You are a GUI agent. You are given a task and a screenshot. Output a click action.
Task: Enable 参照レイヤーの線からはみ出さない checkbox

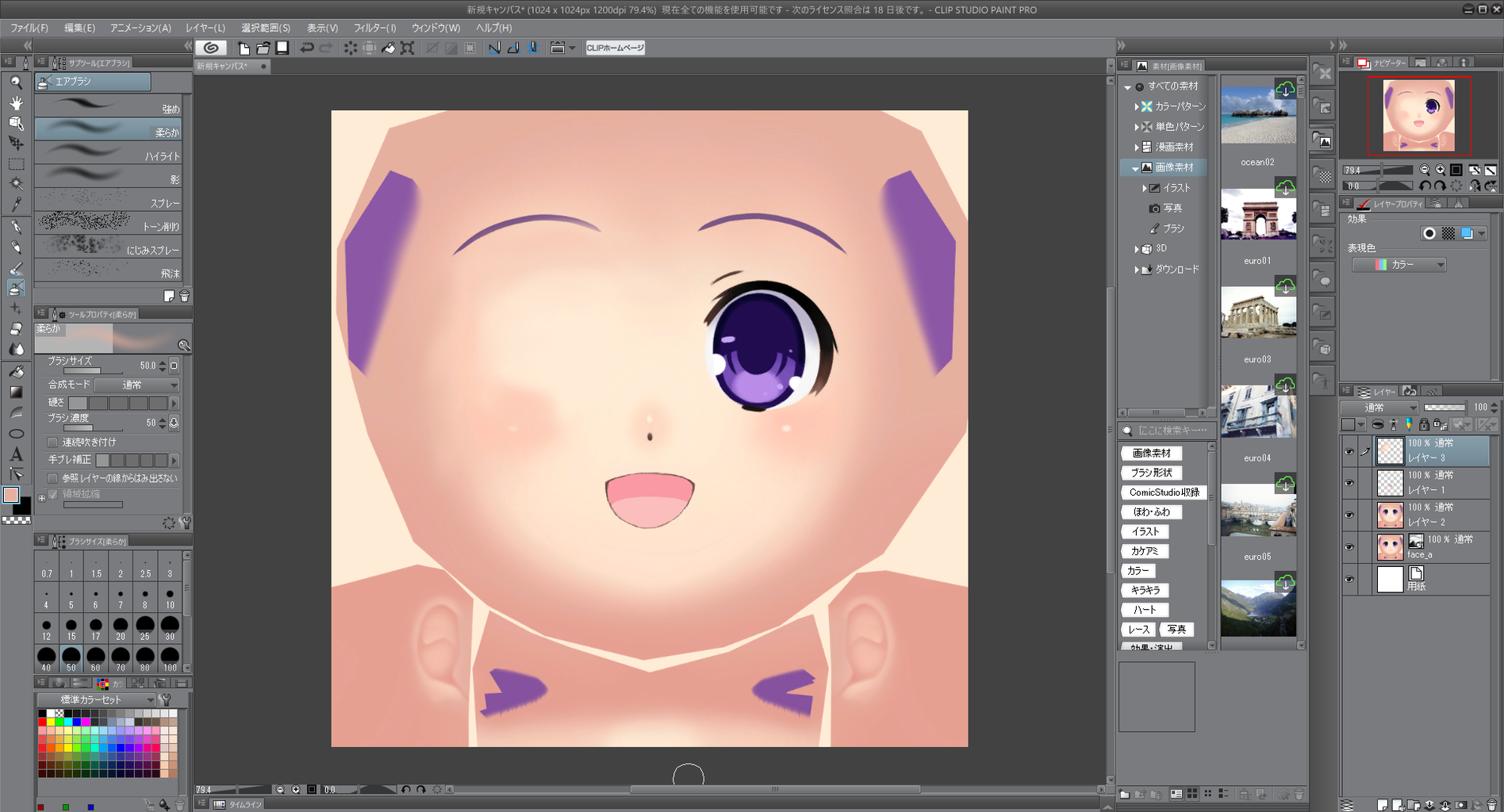tap(52, 478)
